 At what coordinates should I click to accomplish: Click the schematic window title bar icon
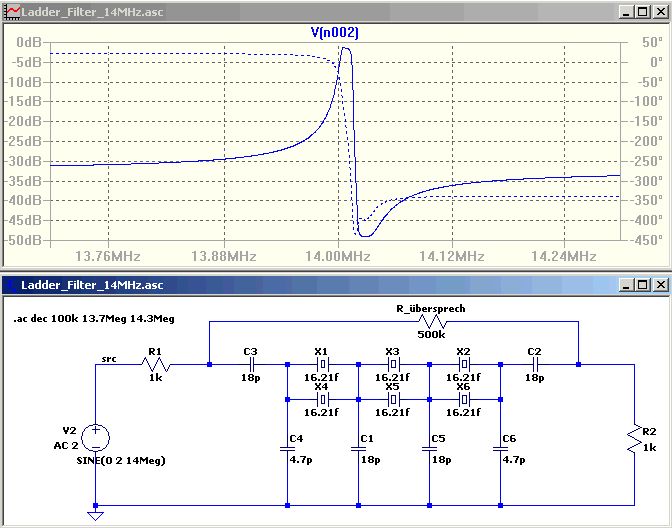12,285
